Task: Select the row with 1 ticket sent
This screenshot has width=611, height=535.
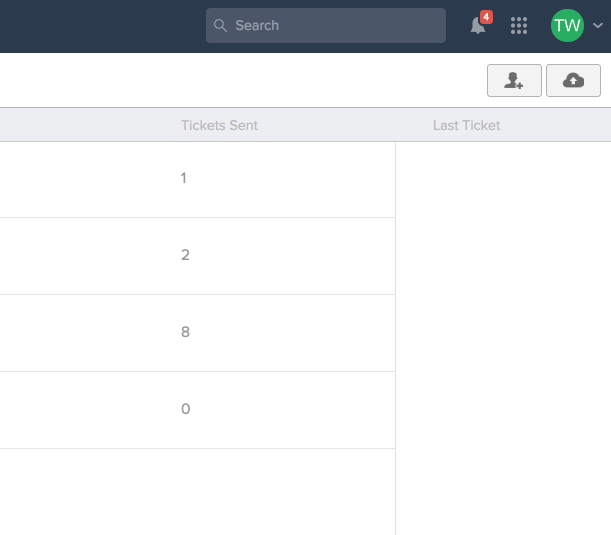Action: point(198,180)
